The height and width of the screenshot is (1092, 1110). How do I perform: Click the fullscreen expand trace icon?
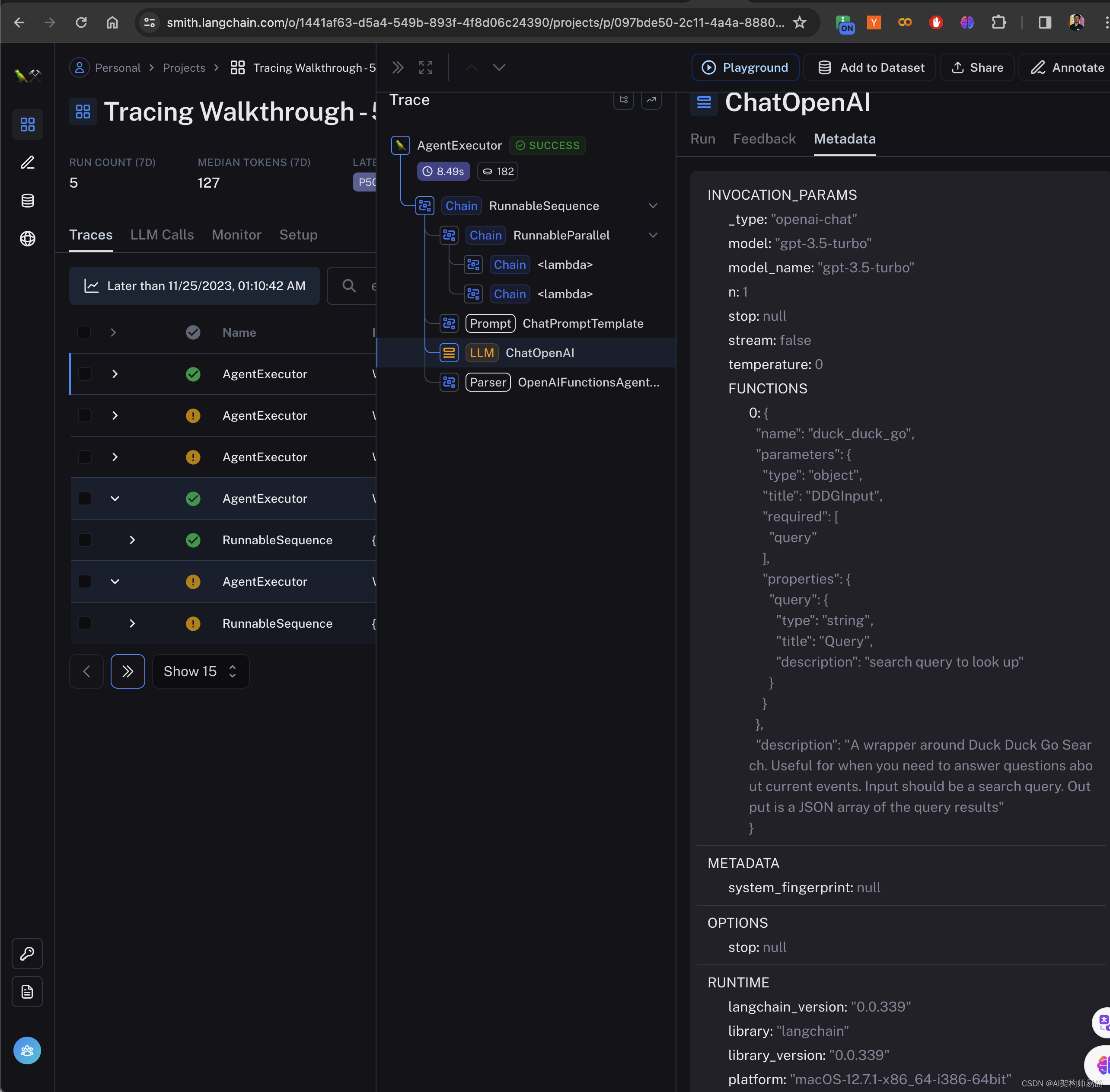(x=425, y=68)
